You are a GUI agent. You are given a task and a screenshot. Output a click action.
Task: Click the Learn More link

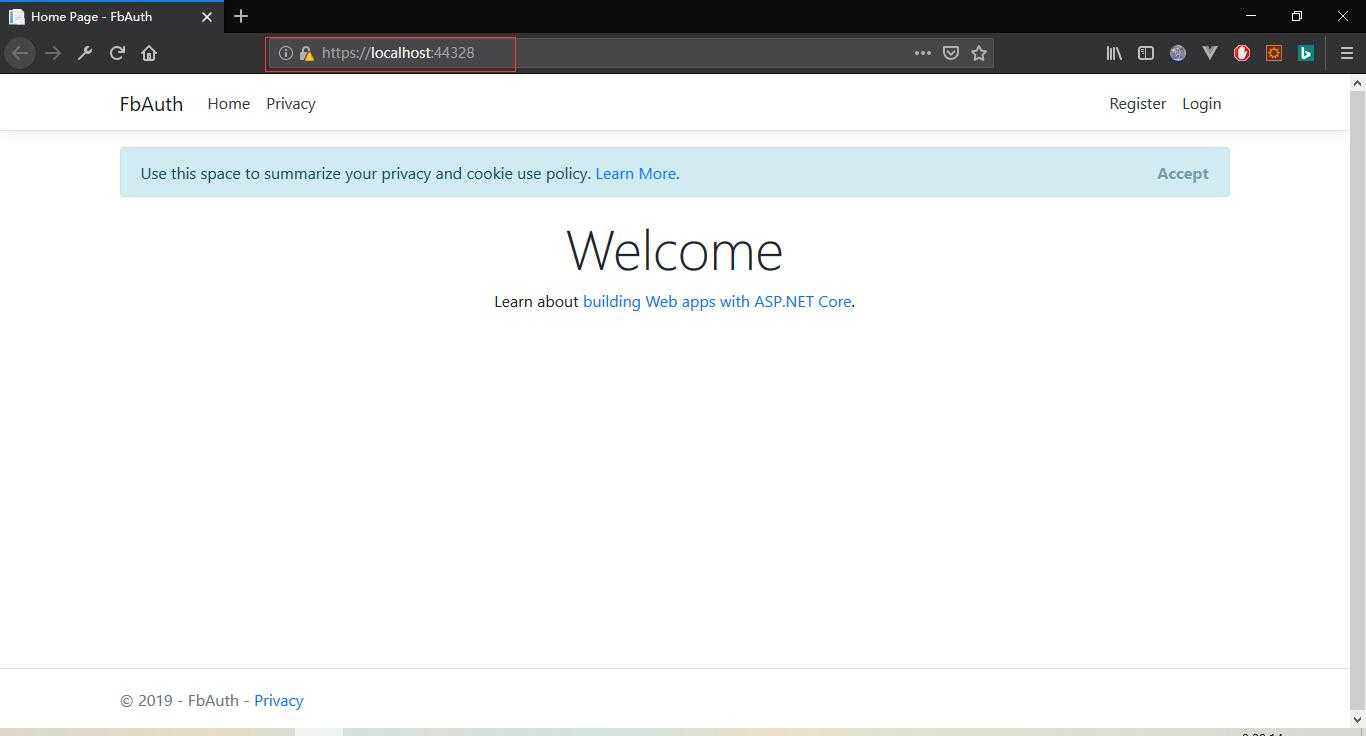point(635,173)
